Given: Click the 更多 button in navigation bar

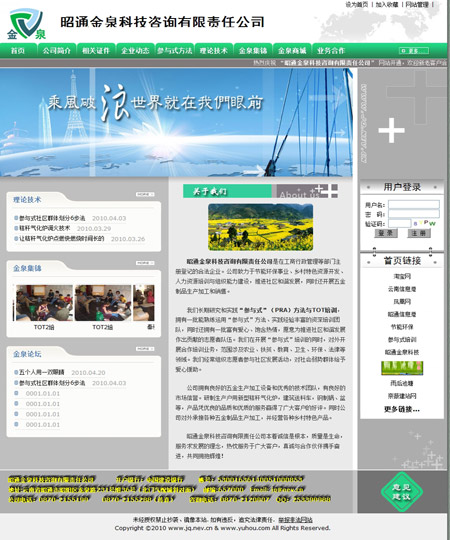Looking at the screenshot, I should click(x=414, y=51).
